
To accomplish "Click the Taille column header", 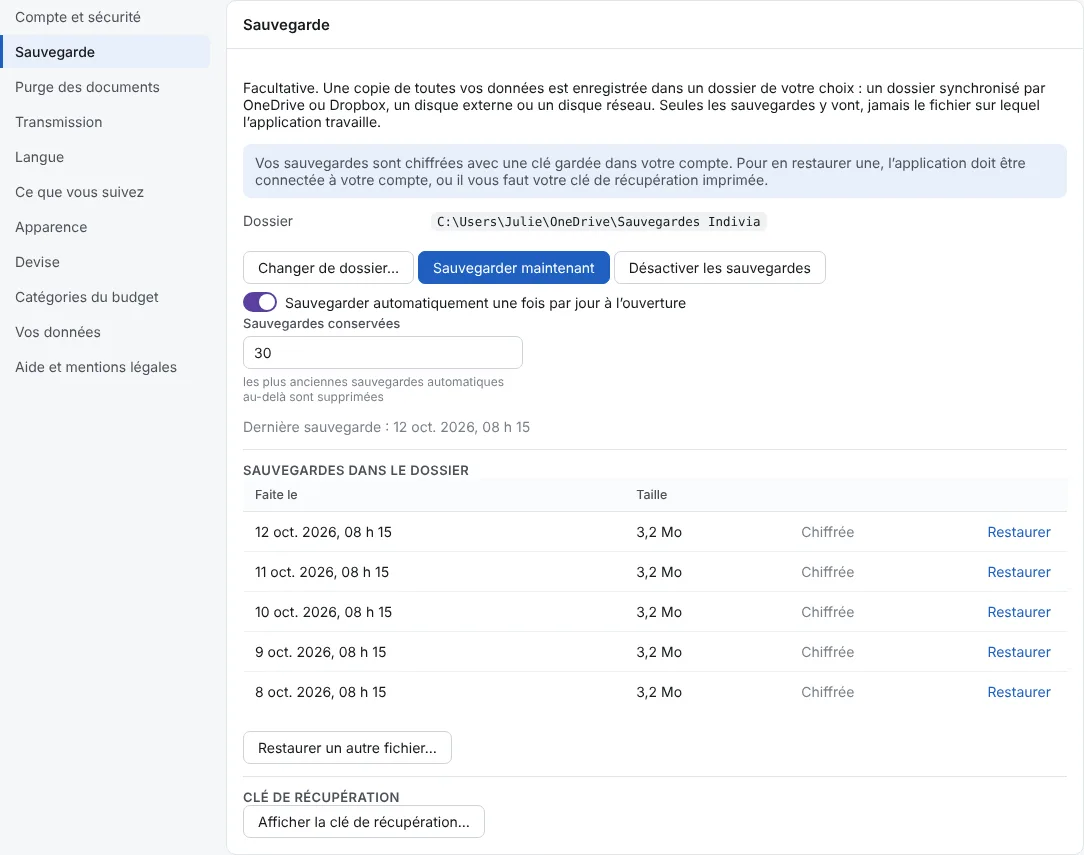I will pos(651,495).
